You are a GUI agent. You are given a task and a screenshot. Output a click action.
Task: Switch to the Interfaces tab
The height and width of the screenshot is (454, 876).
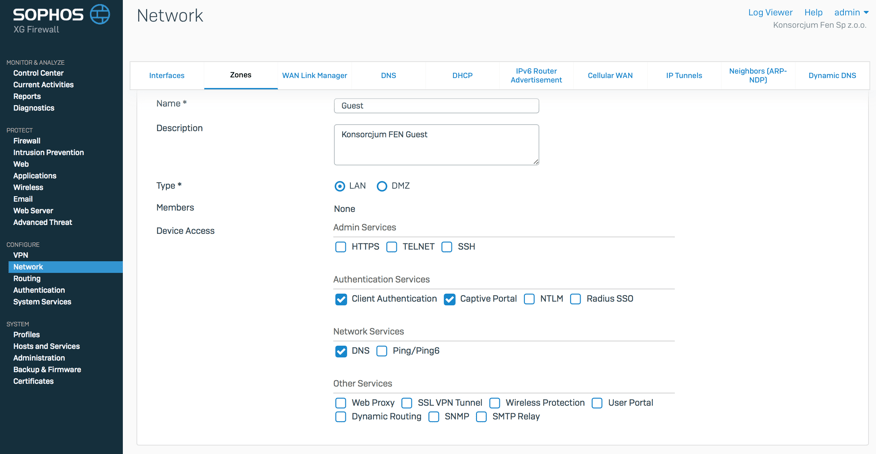[167, 75]
